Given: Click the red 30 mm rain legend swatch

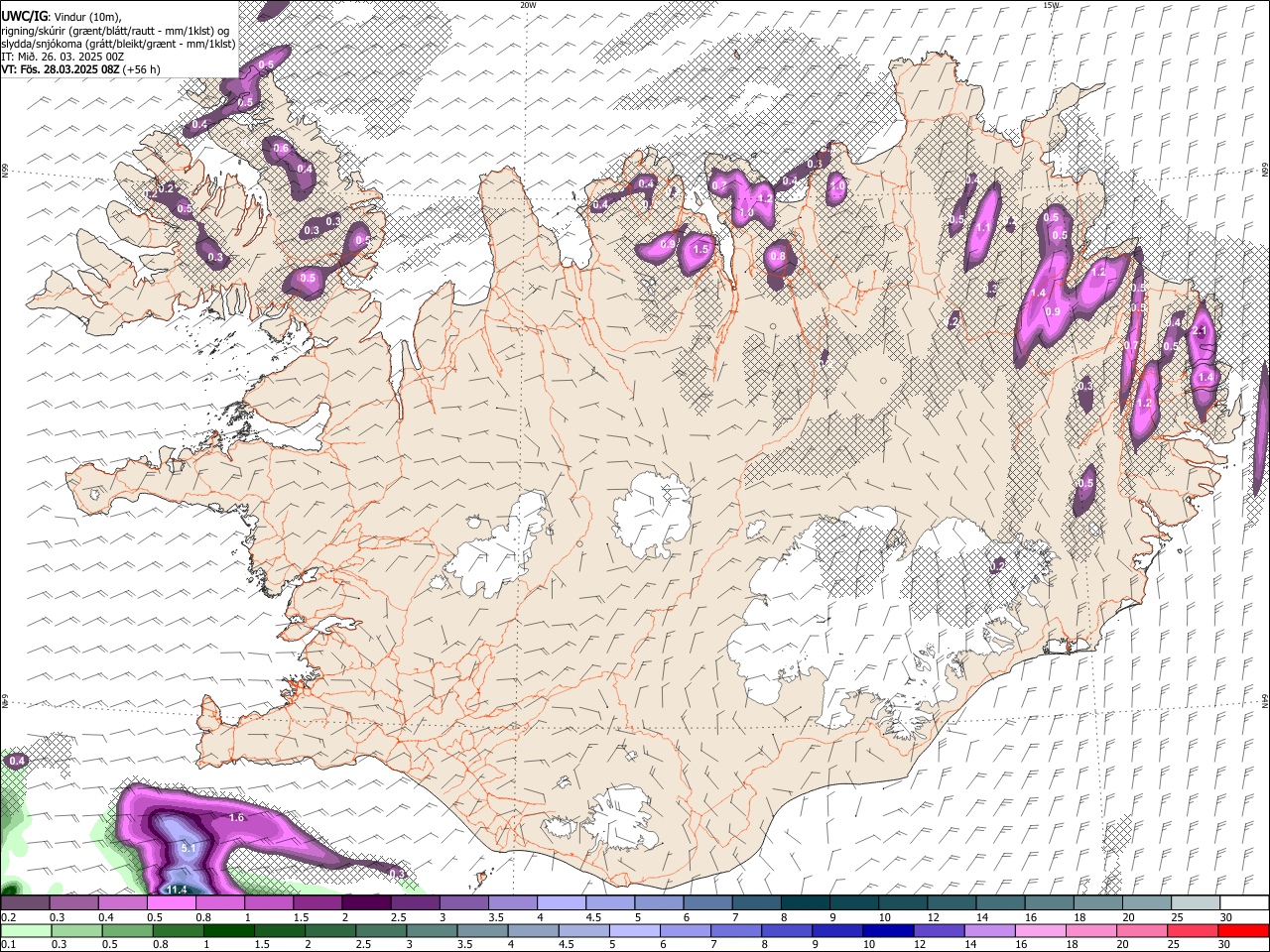Looking at the screenshot, I should 1243,931.
